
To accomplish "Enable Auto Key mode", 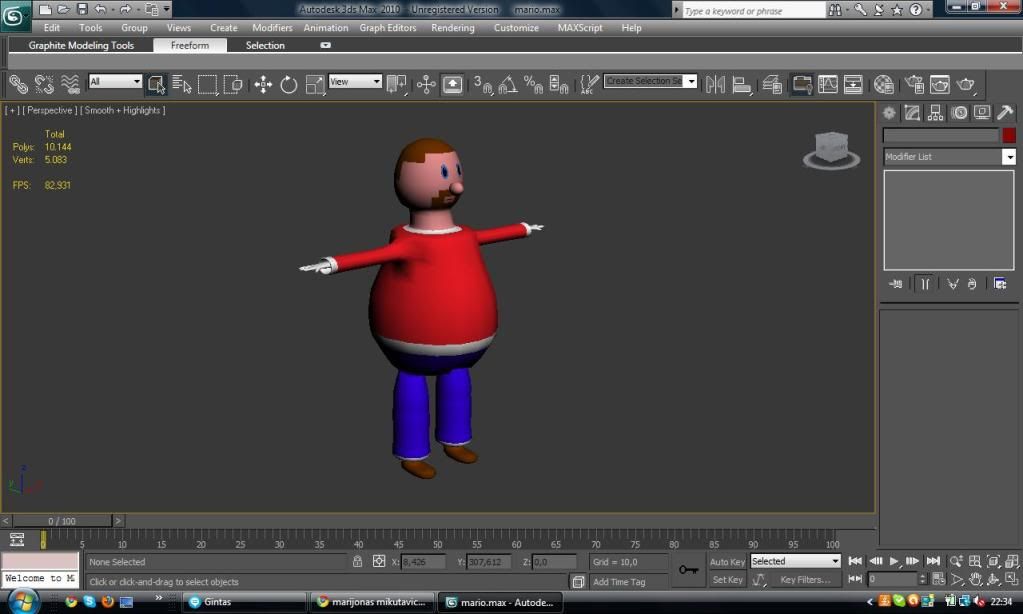I will coord(727,562).
